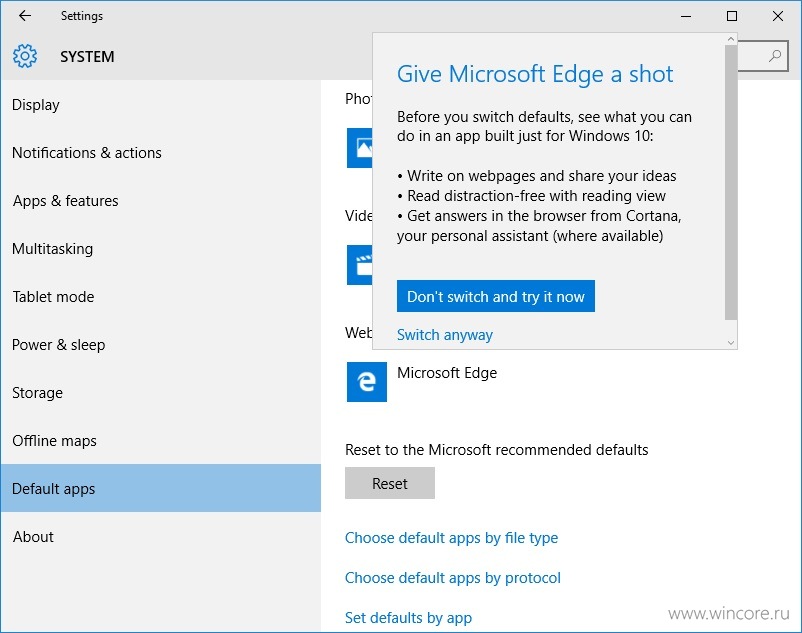Click Don't switch and try it now

tap(496, 296)
